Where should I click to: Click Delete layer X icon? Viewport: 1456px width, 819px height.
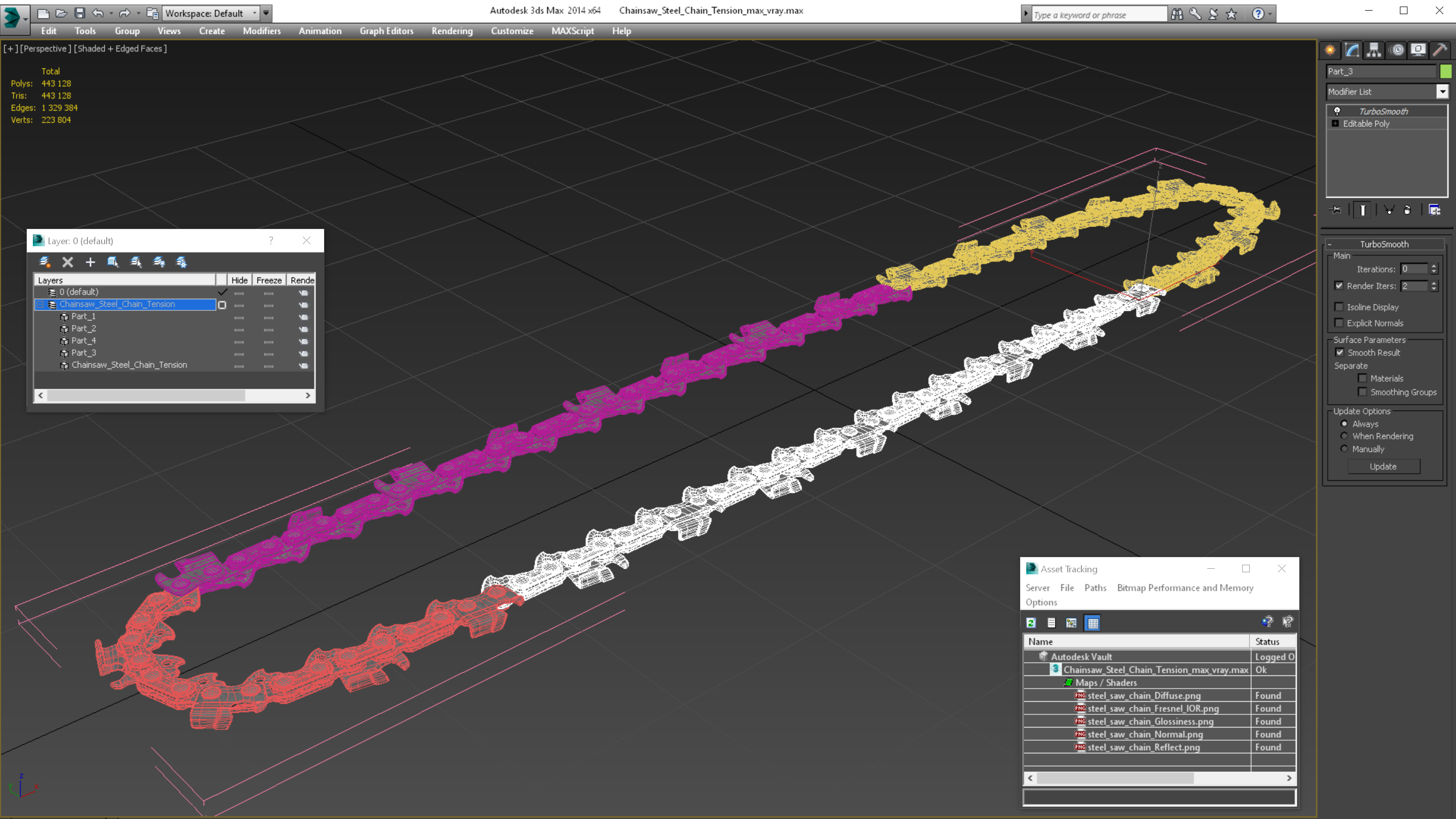point(68,262)
